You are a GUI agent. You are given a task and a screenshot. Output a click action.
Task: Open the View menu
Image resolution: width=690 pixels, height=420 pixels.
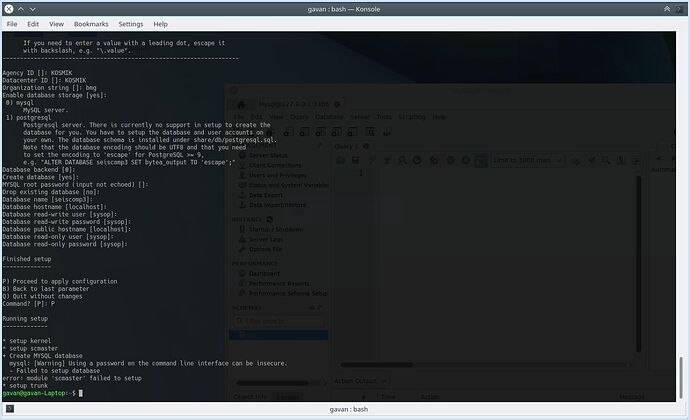56,23
